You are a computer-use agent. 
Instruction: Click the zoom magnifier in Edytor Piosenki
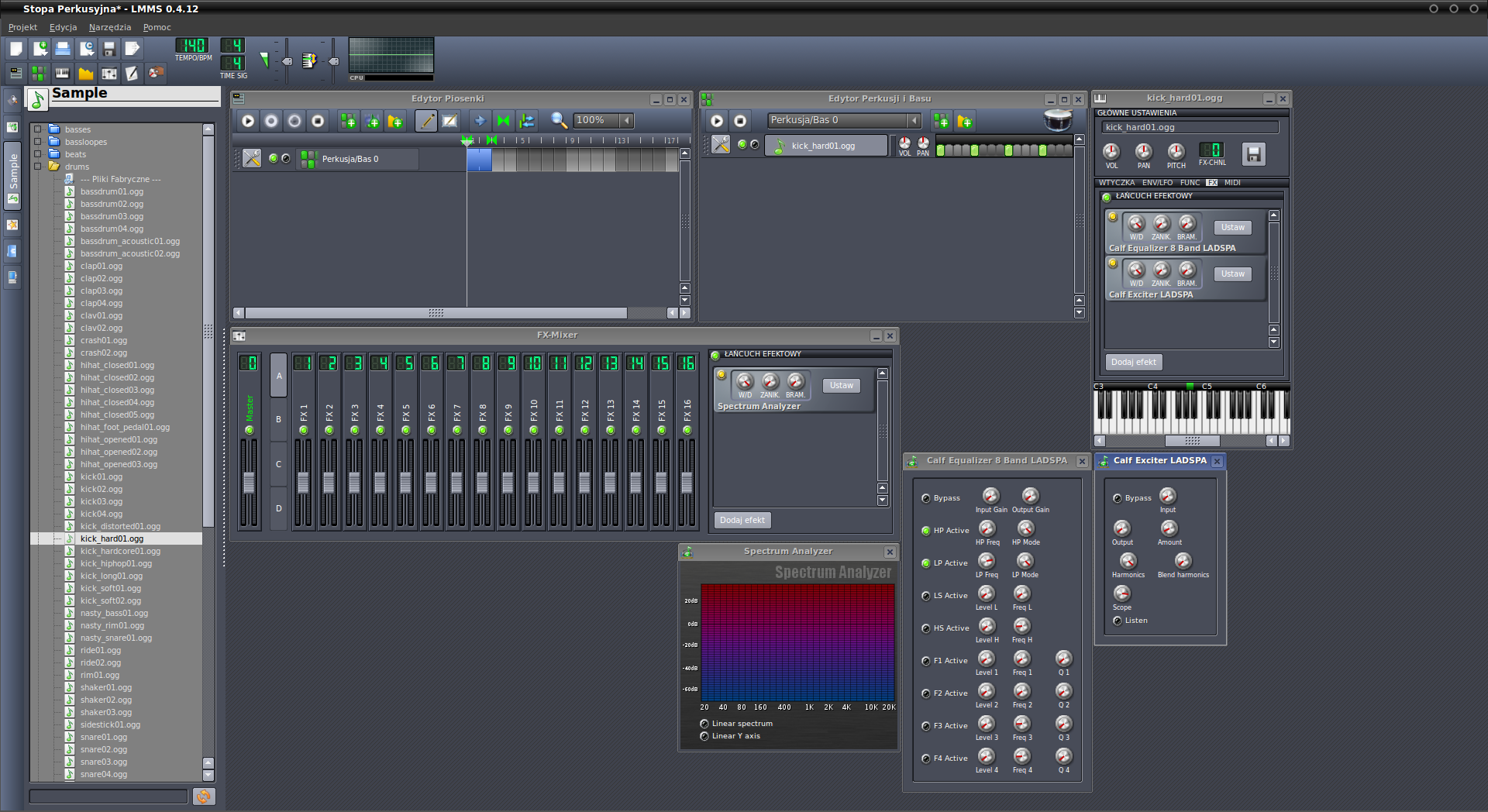[x=559, y=120]
